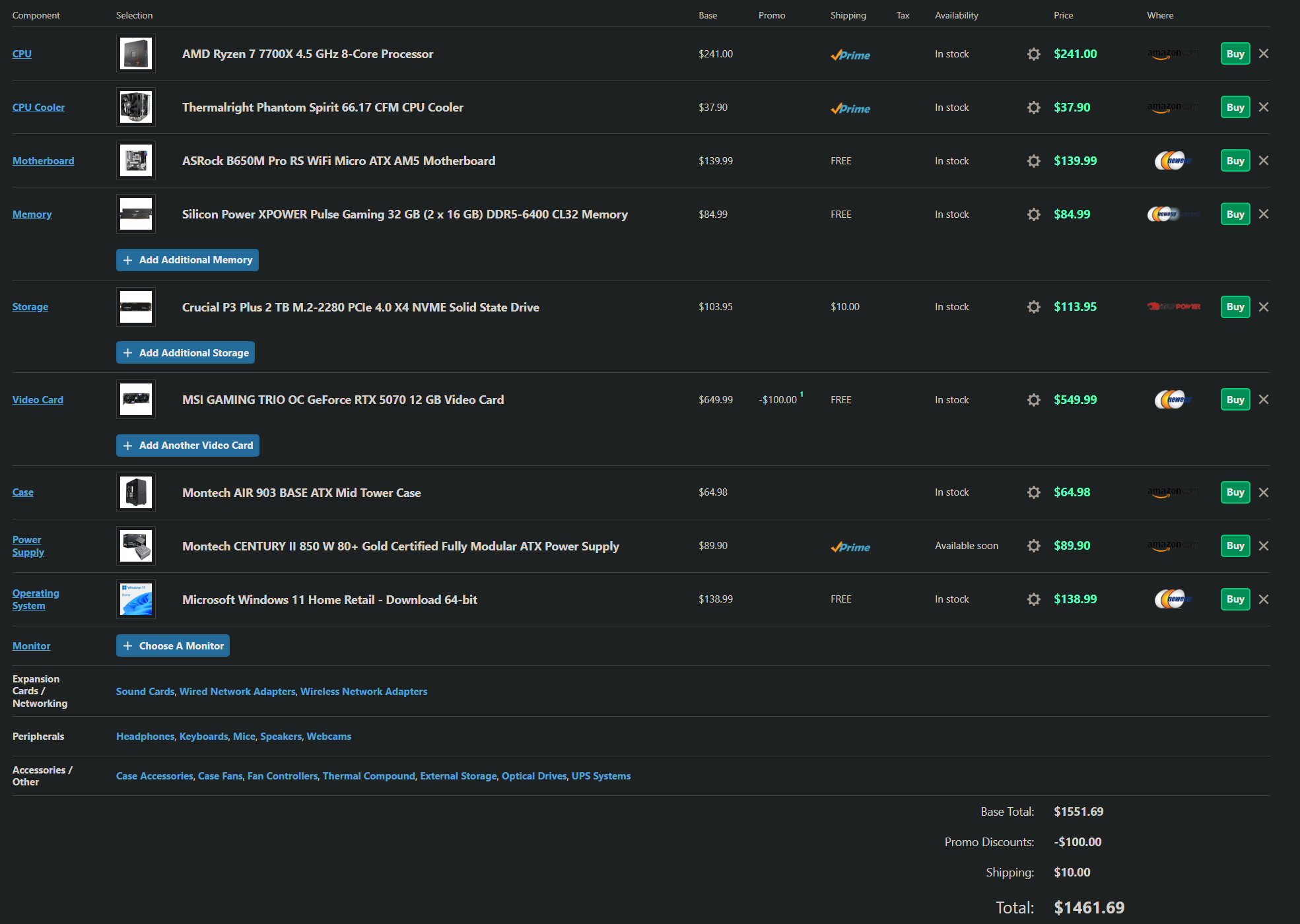Open the Video Card component link
This screenshot has height=924, width=1300.
38,400
